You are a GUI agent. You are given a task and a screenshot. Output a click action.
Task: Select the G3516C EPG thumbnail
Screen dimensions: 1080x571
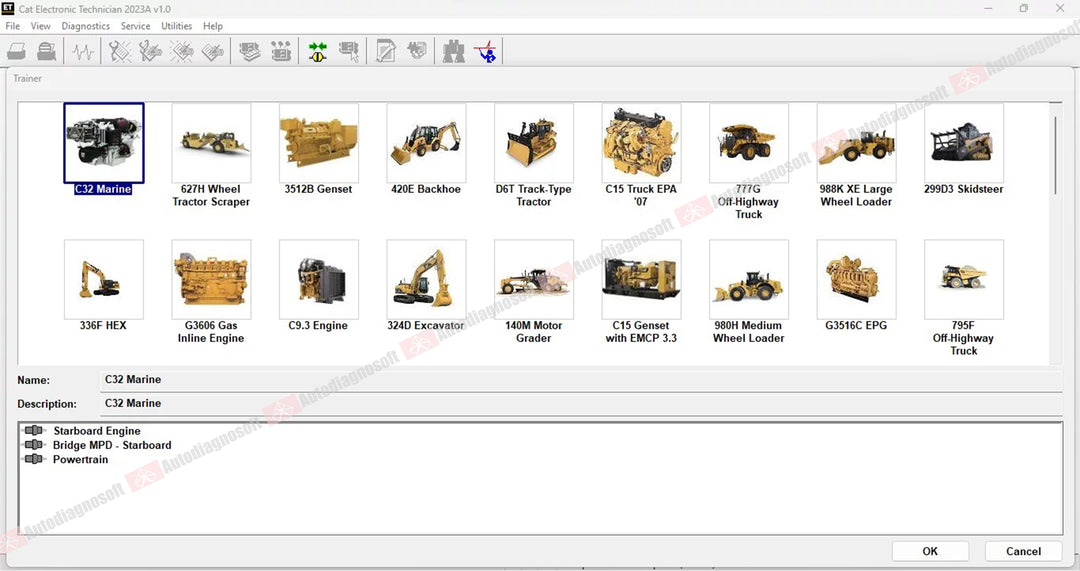click(856, 279)
